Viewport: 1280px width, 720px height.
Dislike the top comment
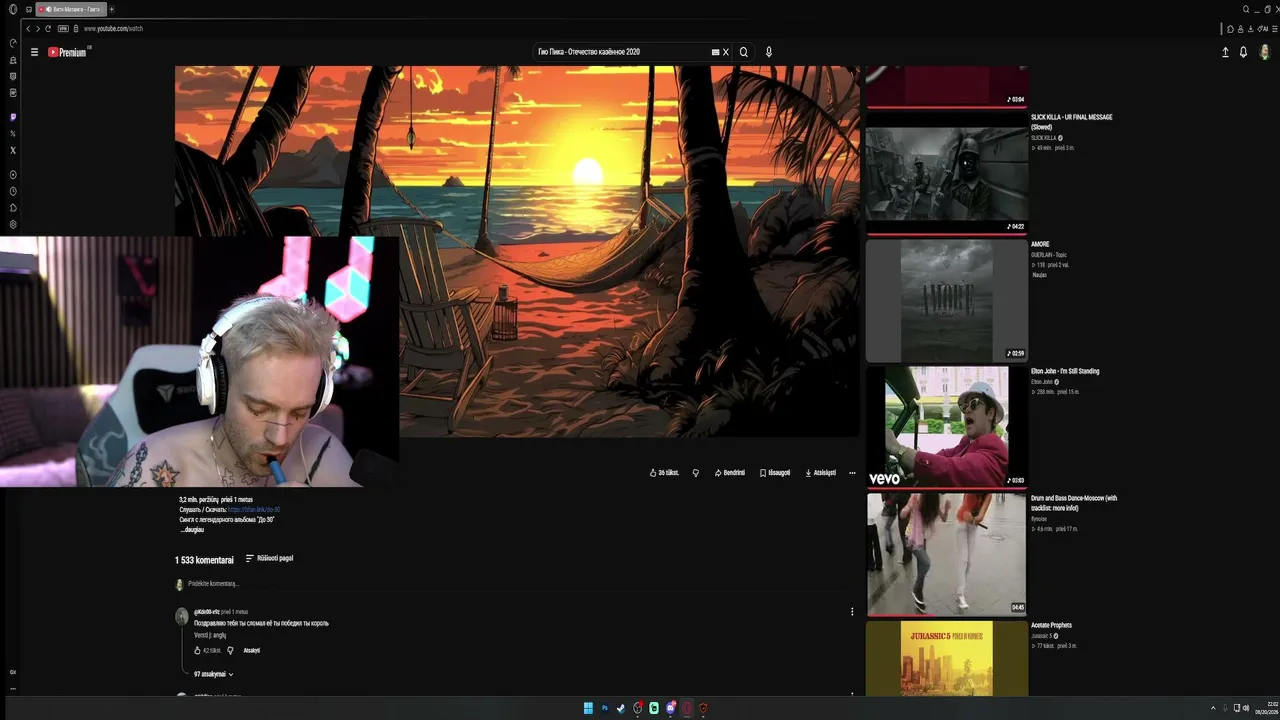[x=230, y=651]
